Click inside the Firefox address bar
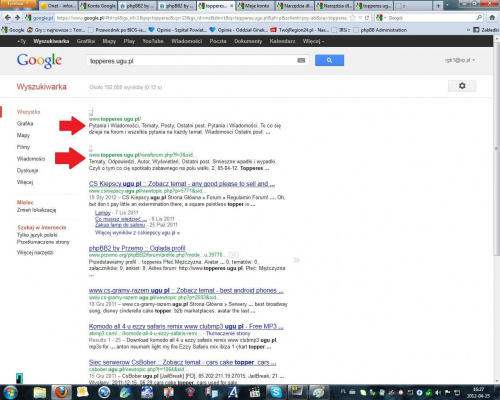 coord(202,18)
